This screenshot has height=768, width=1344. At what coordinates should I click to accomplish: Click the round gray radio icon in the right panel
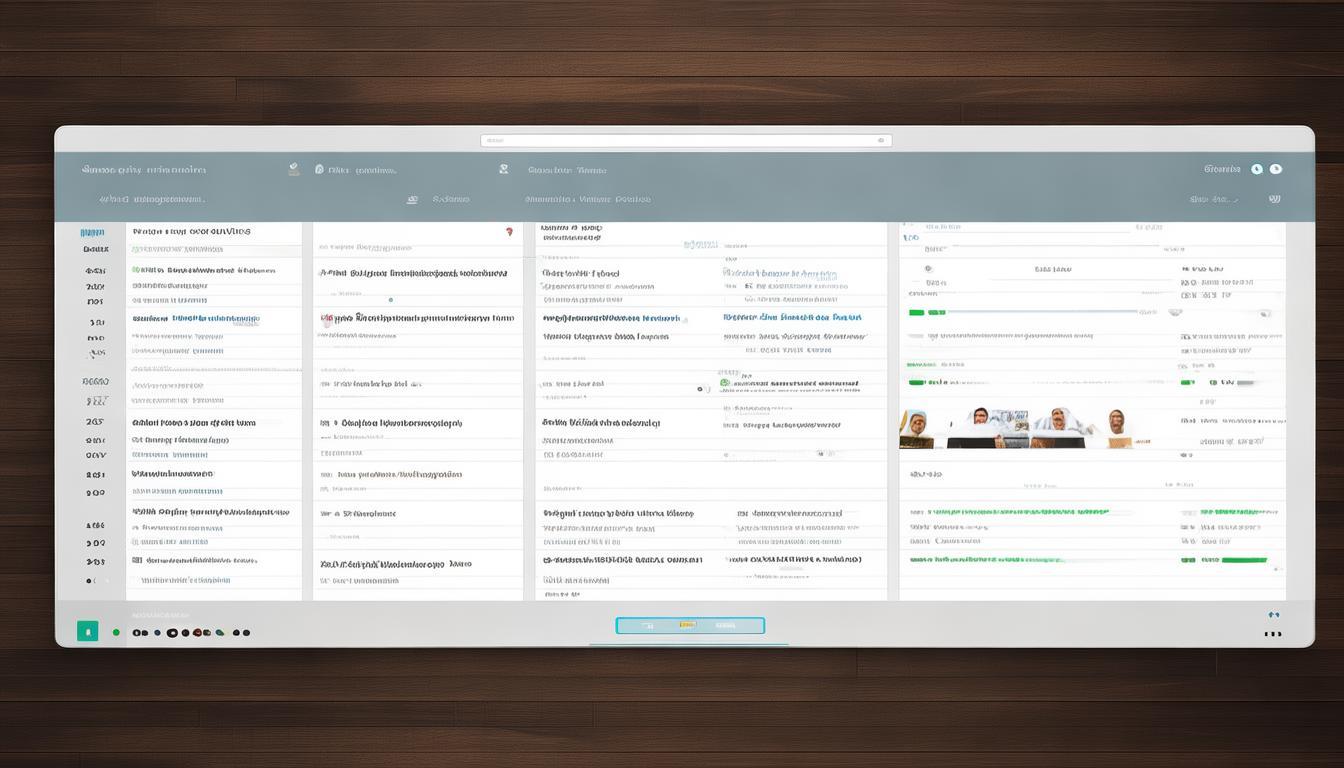click(x=928, y=269)
